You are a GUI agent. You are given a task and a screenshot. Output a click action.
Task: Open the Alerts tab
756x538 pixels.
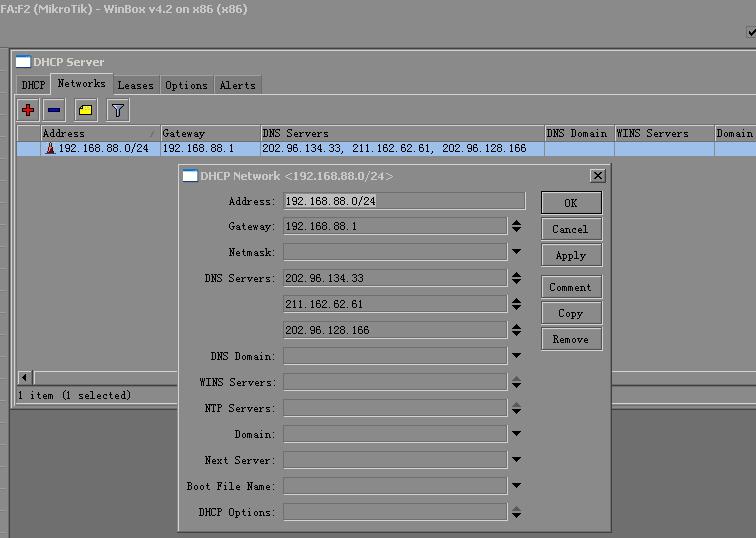click(238, 85)
